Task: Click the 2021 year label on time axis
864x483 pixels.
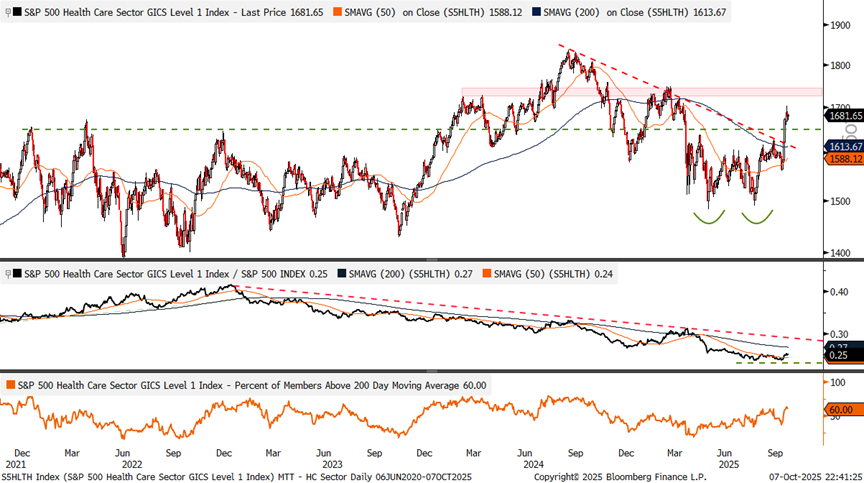Action: pyautogui.click(x=15, y=464)
